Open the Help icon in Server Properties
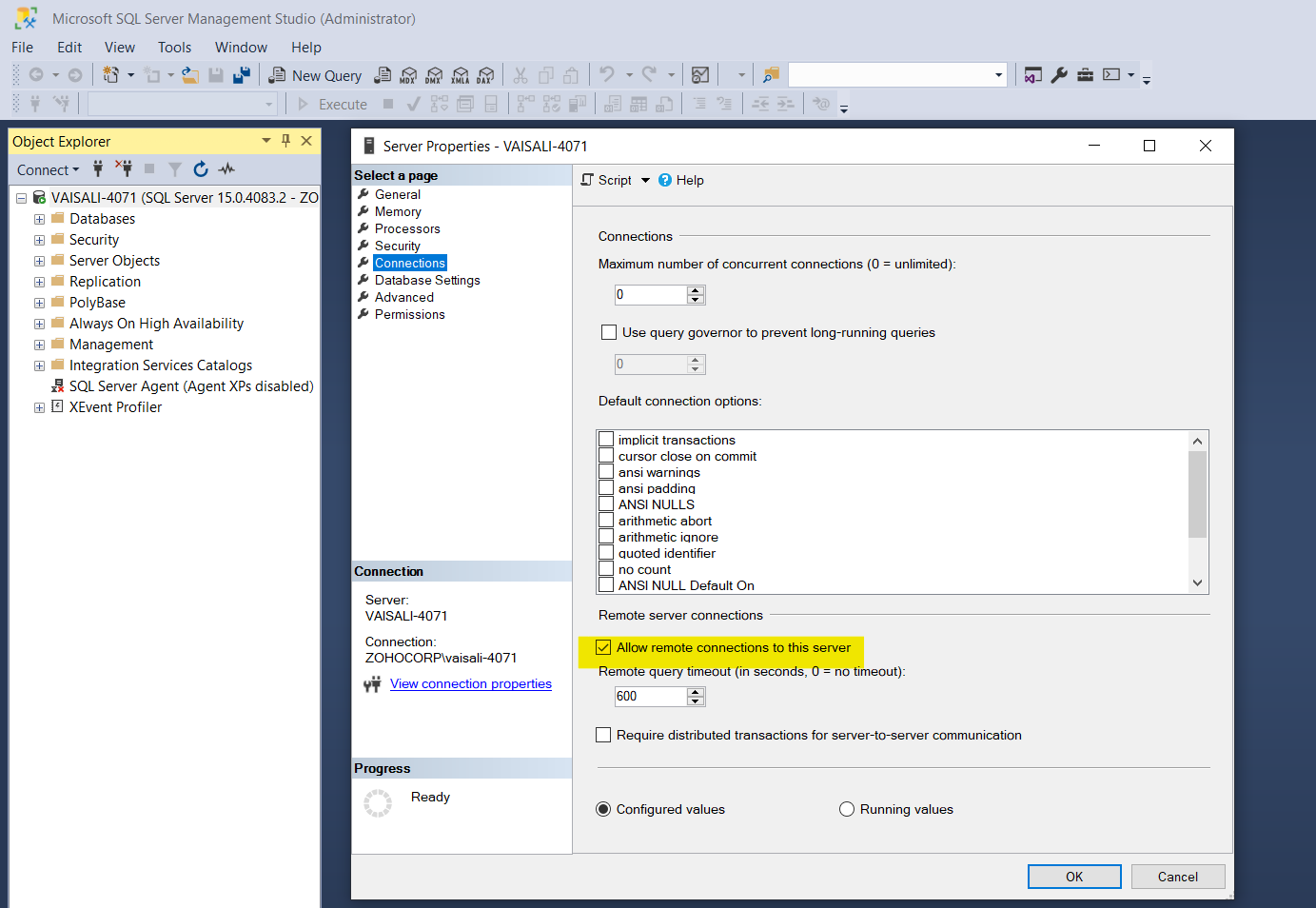1316x908 pixels. tap(665, 180)
